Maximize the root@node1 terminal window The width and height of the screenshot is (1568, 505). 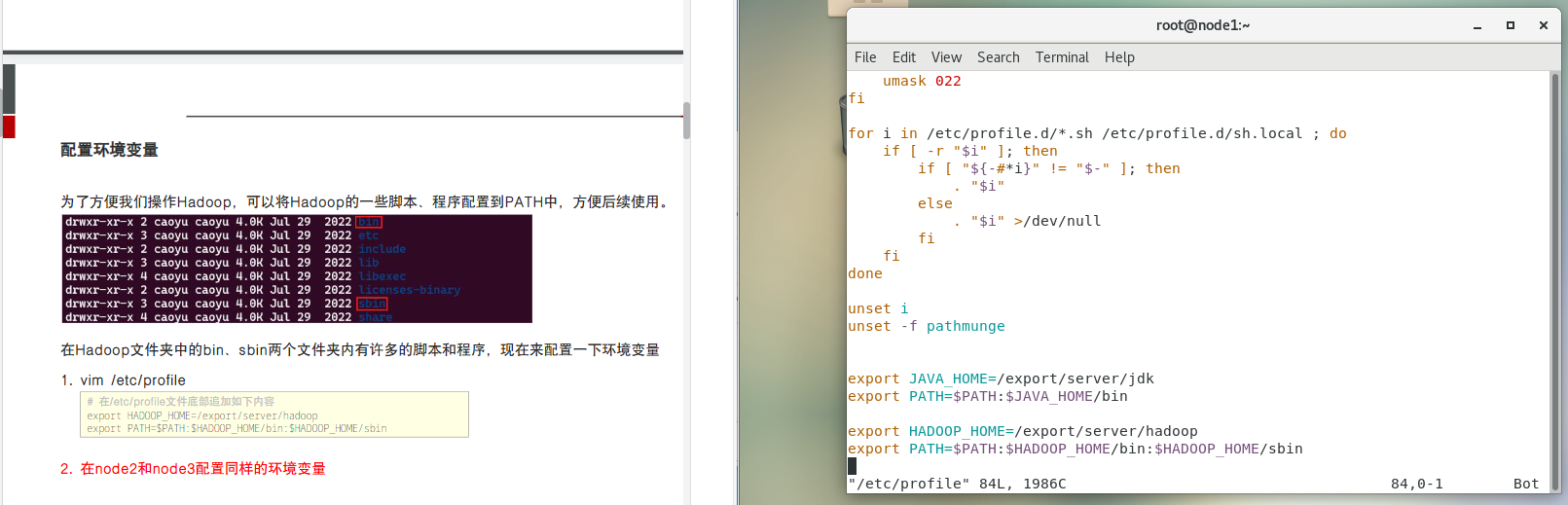click(x=1511, y=26)
